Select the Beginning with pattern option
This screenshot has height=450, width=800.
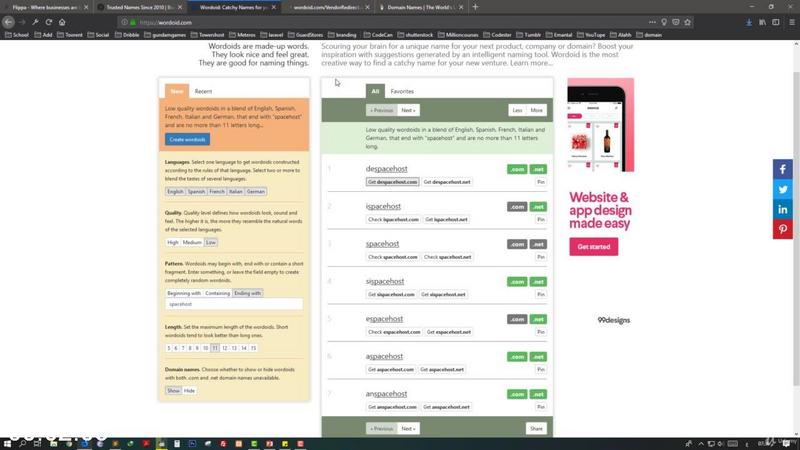(x=184, y=293)
